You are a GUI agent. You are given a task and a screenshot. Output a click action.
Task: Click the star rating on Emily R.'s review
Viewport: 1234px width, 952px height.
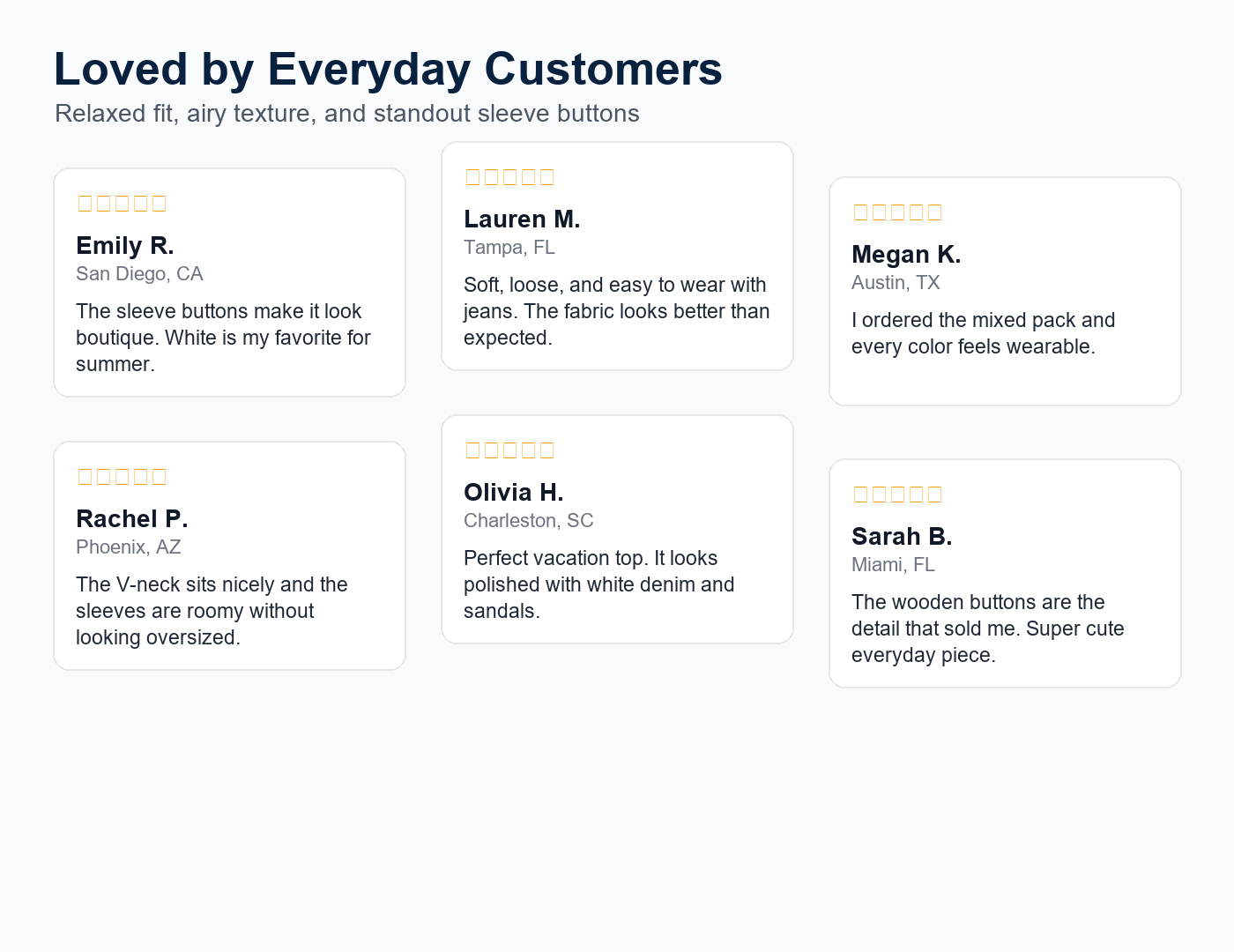(122, 204)
